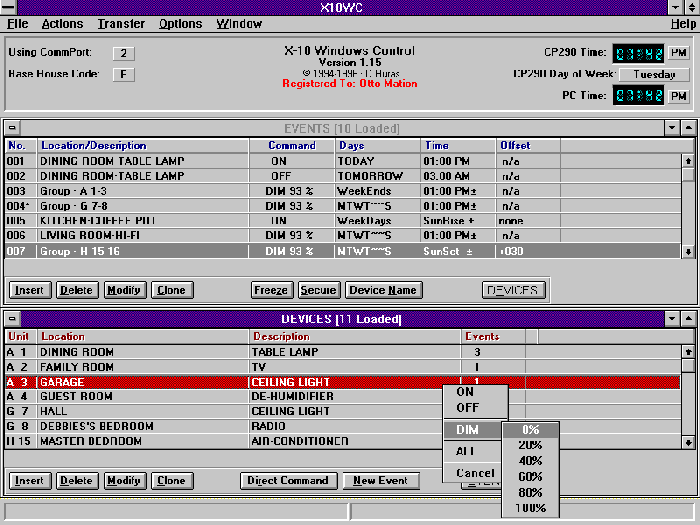
Task: Click Insert button in Devices panel
Action: (30, 481)
